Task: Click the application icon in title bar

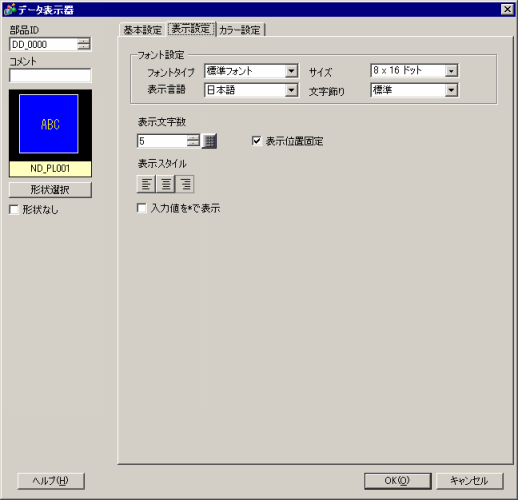Action: tap(10, 9)
